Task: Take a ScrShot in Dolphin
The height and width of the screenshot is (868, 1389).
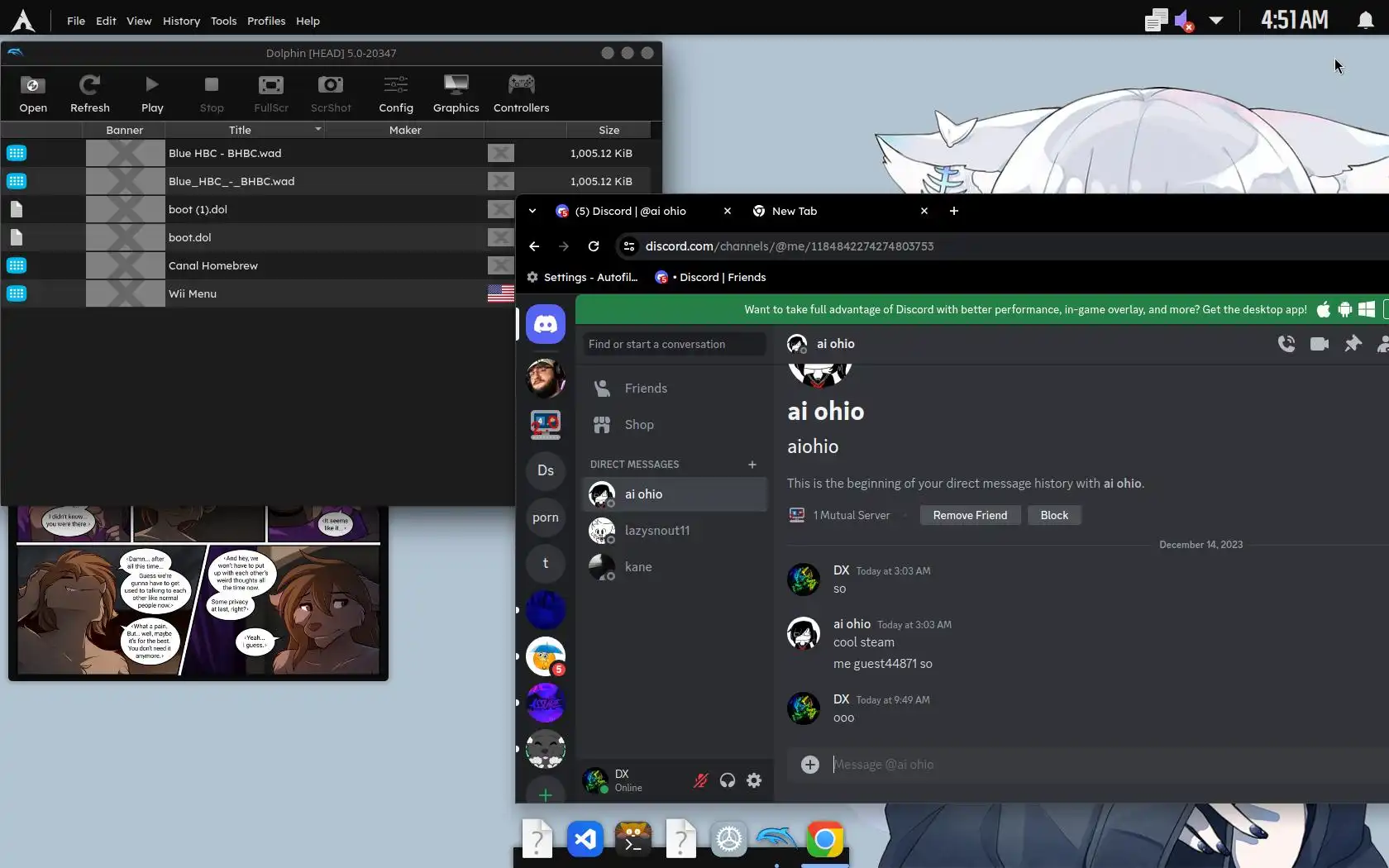Action: [x=331, y=93]
